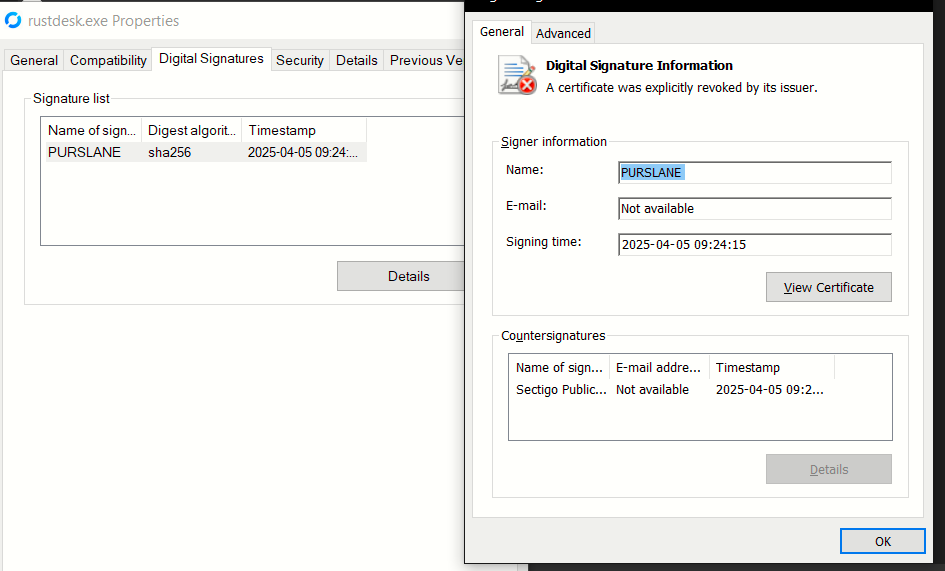Screen dimensions: 945x571
Task: Open the Advanced tab in signature dialog
Action: (563, 33)
